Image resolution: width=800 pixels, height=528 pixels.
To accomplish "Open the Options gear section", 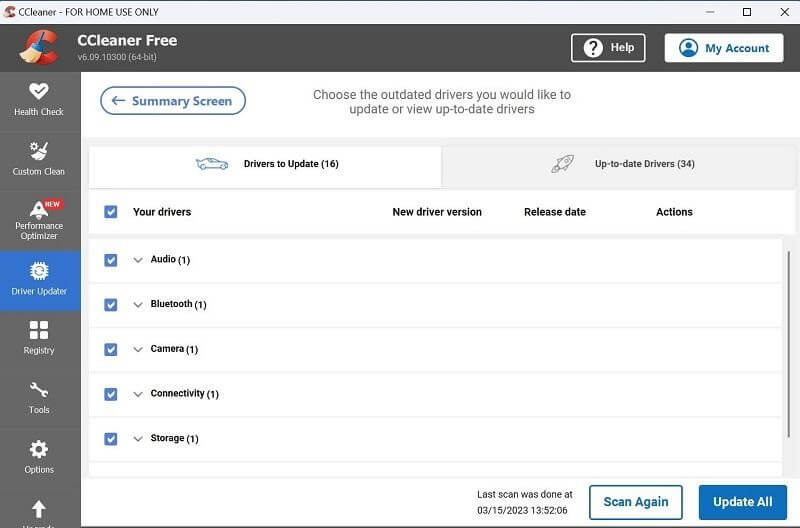I will point(39,458).
